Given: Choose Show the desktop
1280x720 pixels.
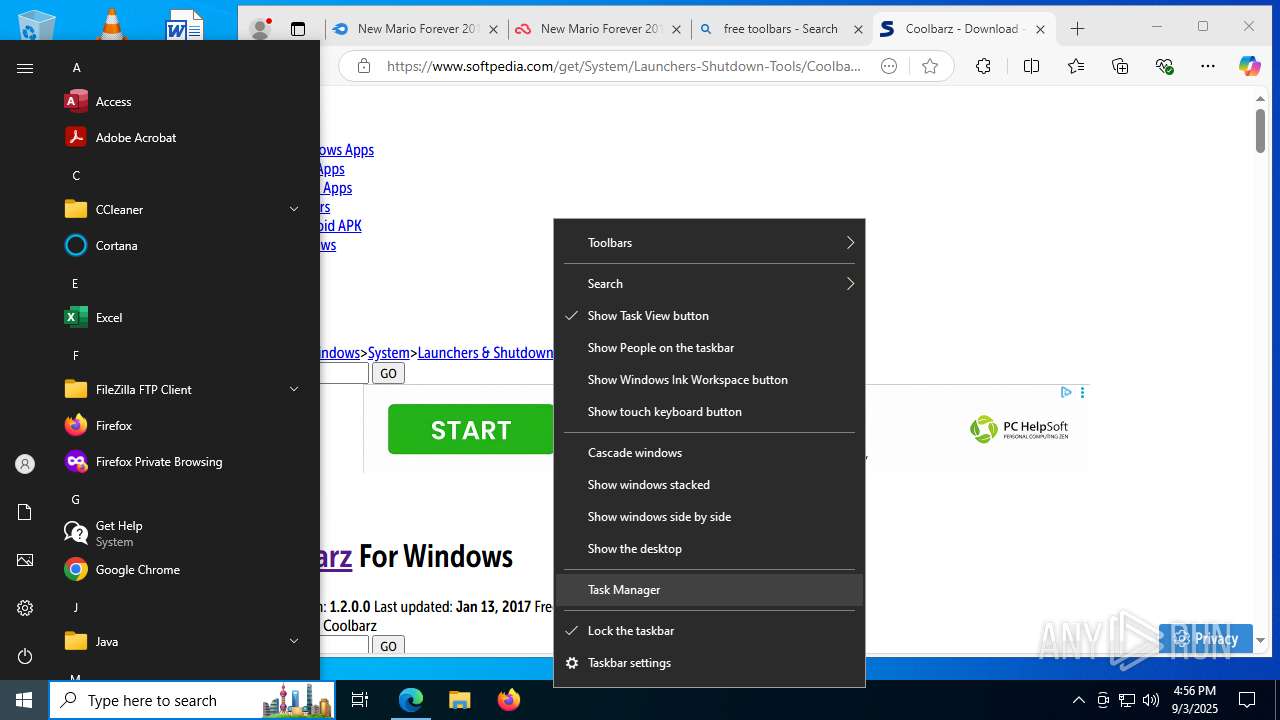Looking at the screenshot, I should point(709,548).
